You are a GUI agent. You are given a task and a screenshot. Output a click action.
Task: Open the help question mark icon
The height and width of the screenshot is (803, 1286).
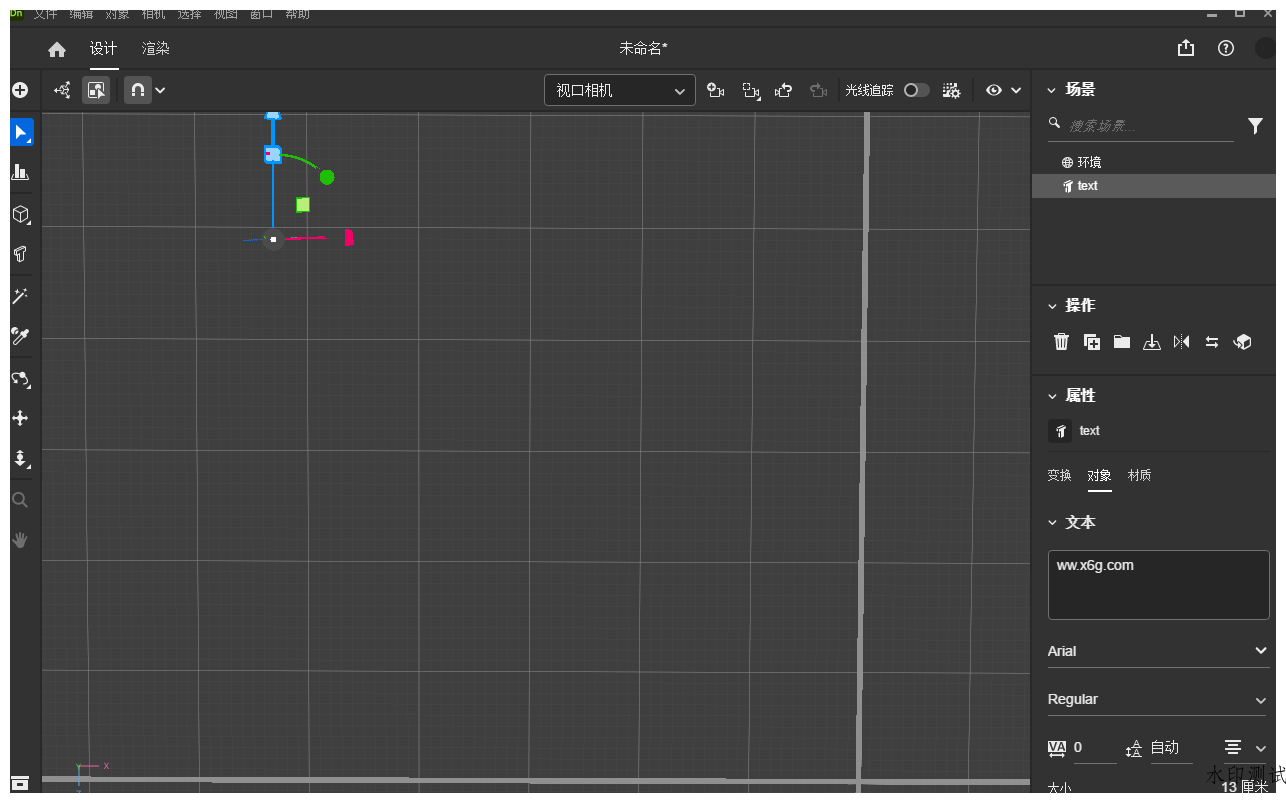click(1226, 48)
